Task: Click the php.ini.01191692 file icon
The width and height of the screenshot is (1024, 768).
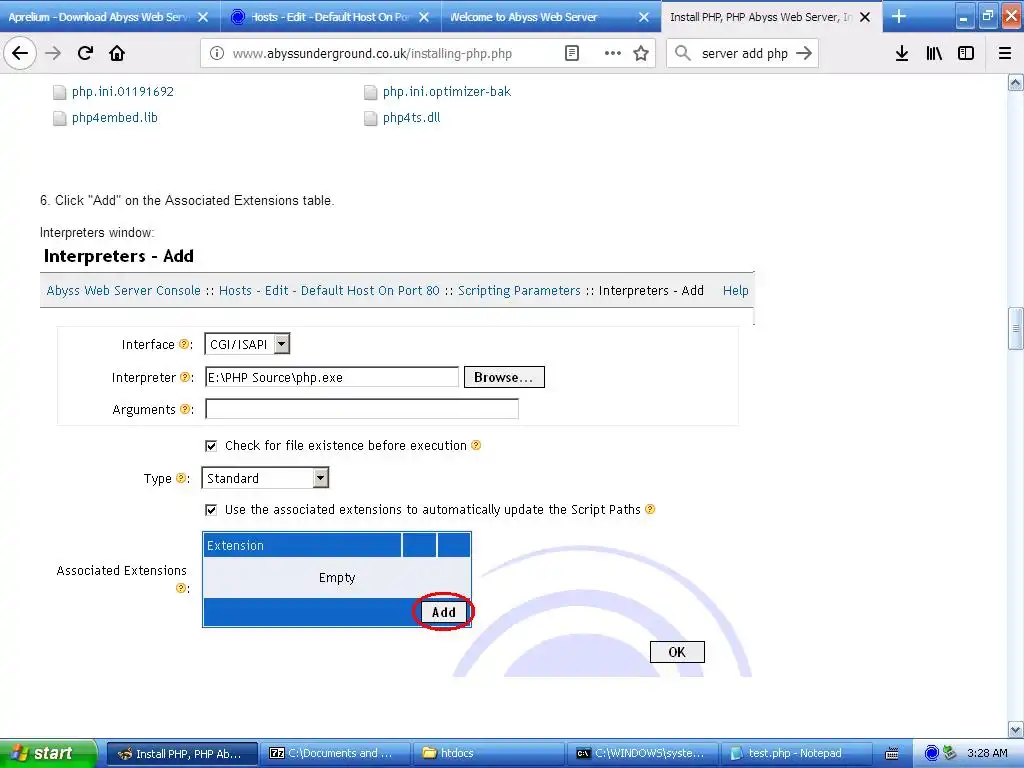Action: 59,92
